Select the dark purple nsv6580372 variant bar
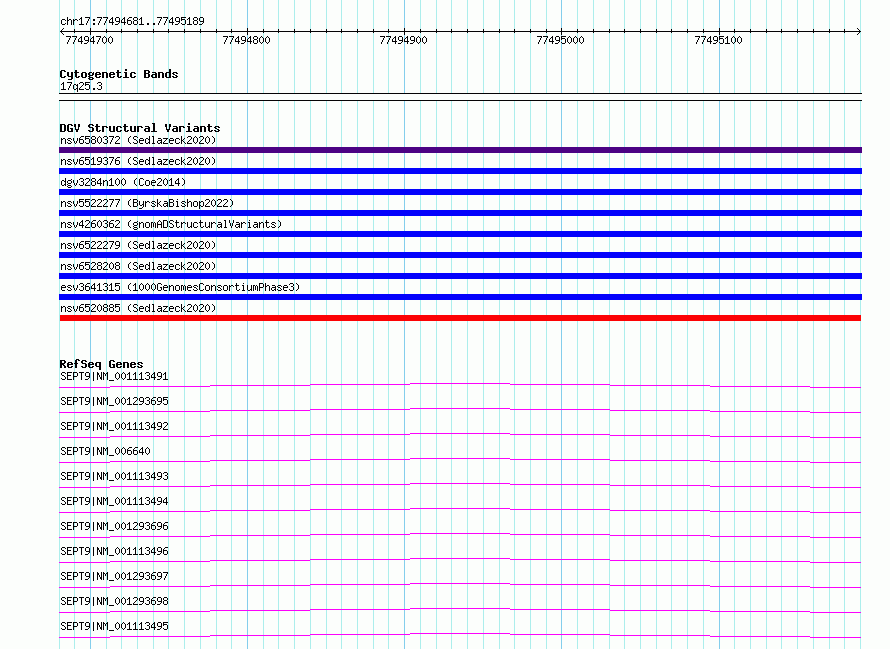 pos(460,150)
